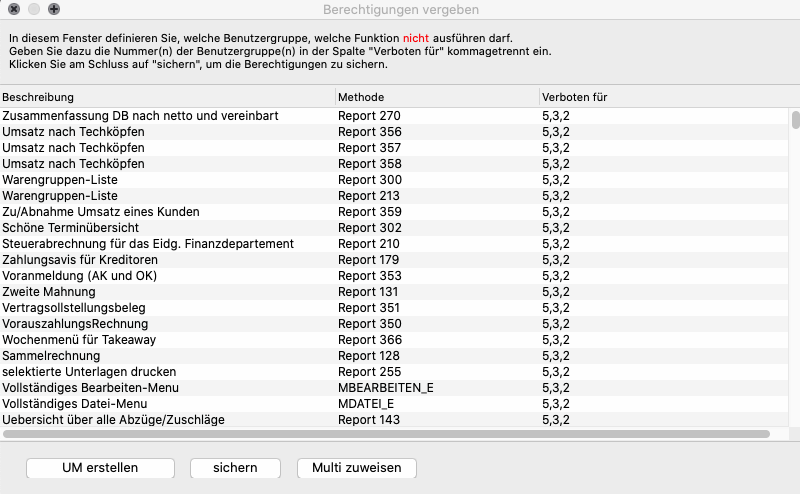Click the window zoom button in the title bar
The image size is (800, 494).
pyautogui.click(x=54, y=9)
